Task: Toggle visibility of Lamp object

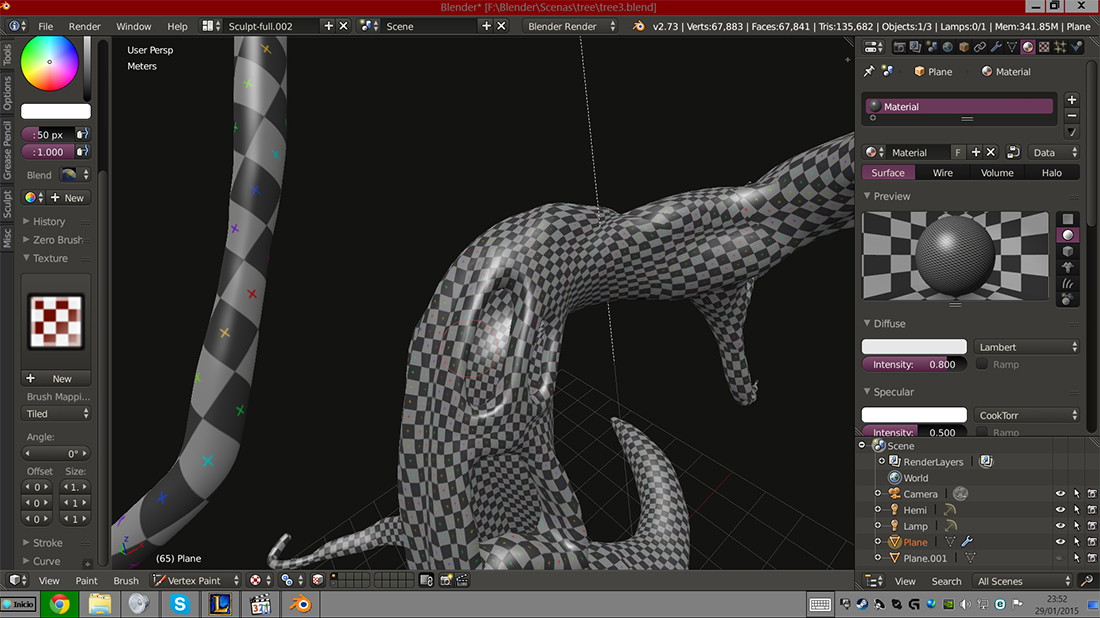Action: click(x=1061, y=526)
